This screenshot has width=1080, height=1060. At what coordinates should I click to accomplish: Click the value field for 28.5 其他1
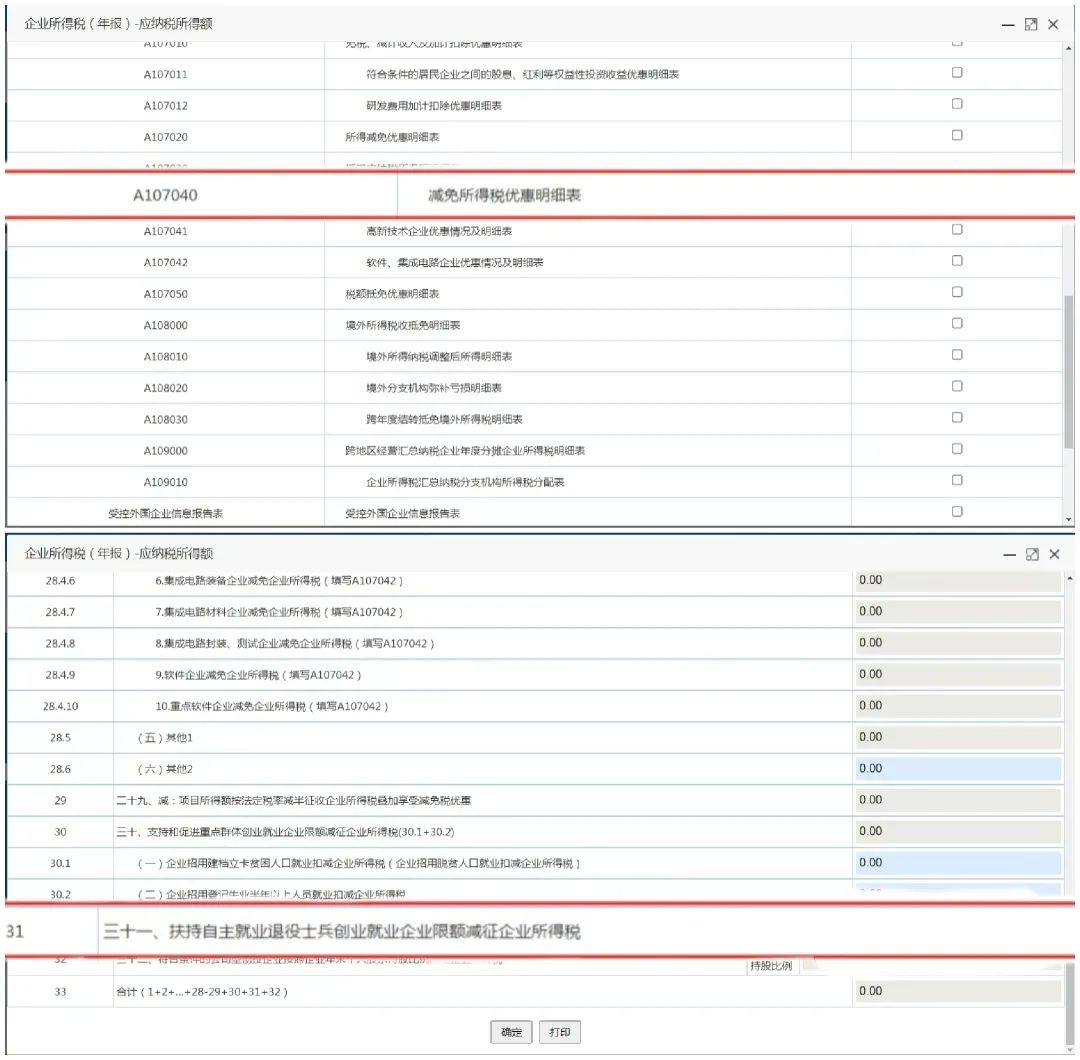coord(957,737)
